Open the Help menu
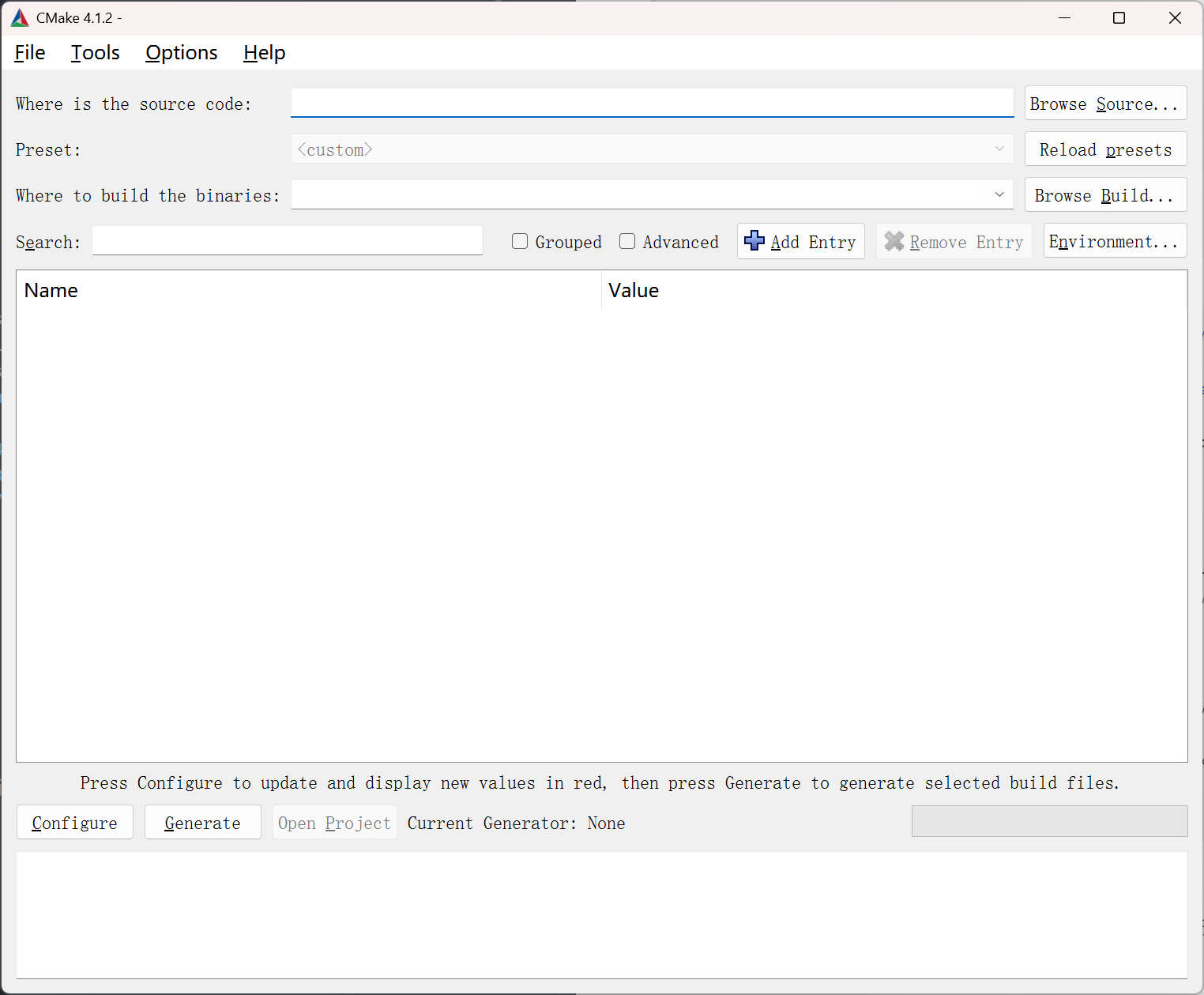The width and height of the screenshot is (1204, 995). [x=264, y=53]
